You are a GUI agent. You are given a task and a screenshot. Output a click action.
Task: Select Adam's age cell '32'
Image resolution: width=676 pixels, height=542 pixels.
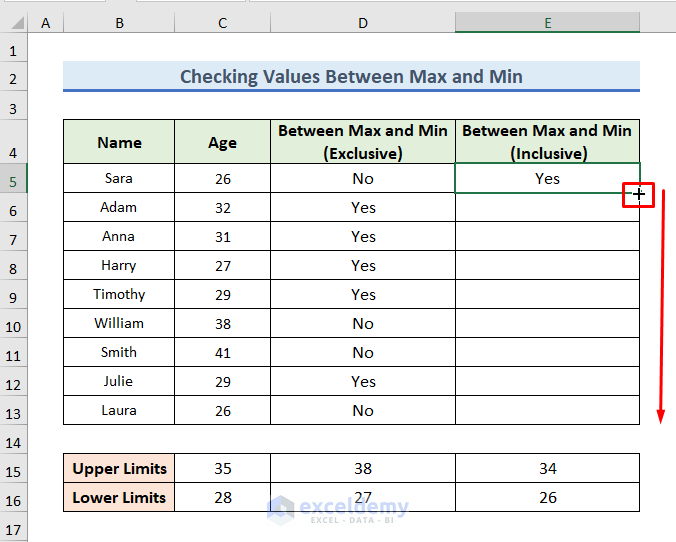pyautogui.click(x=222, y=207)
